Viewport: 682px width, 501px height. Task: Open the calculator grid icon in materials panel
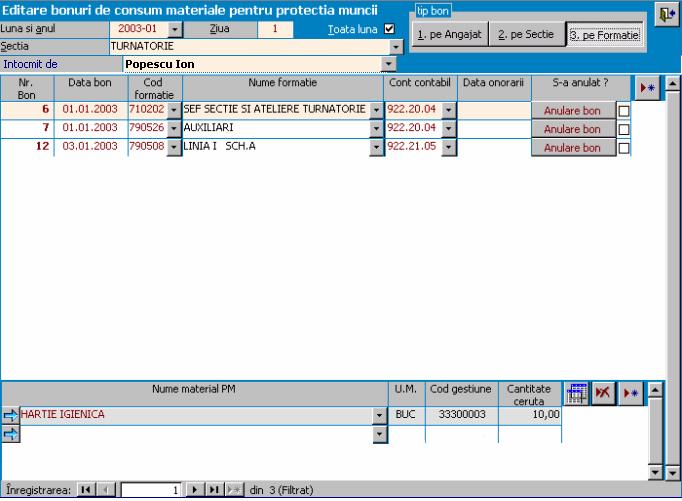575,393
